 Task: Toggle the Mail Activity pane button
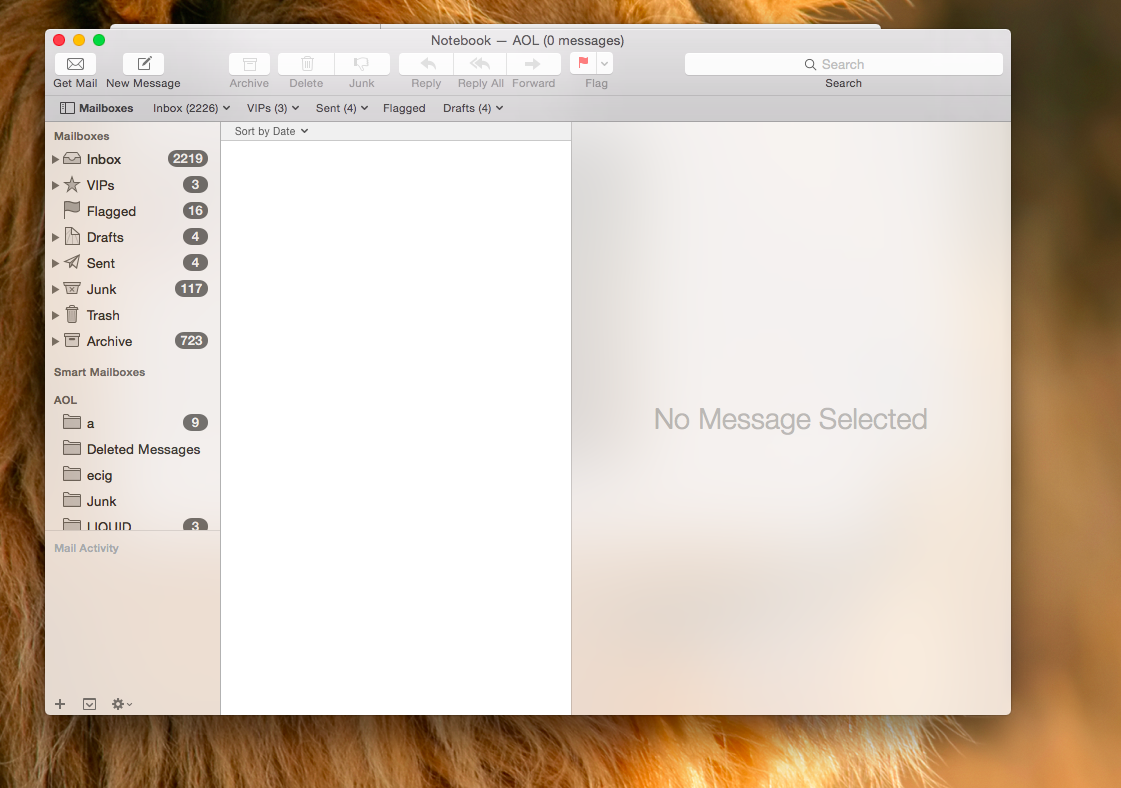(89, 704)
